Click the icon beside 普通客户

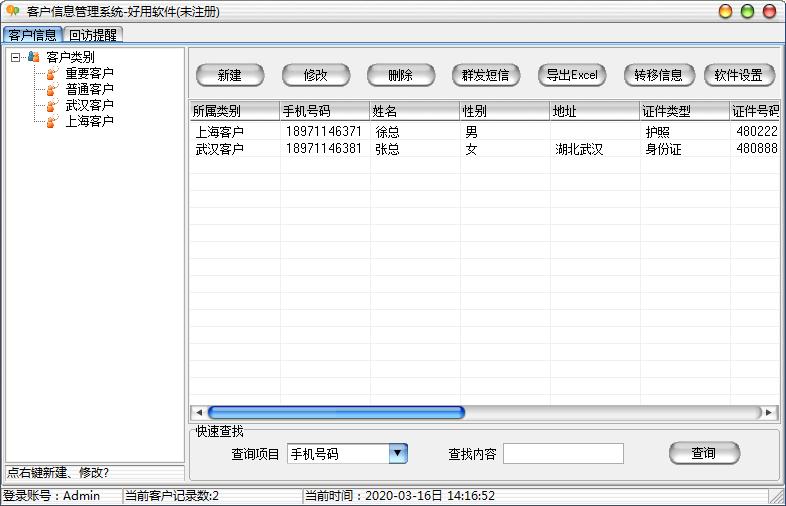(53, 90)
